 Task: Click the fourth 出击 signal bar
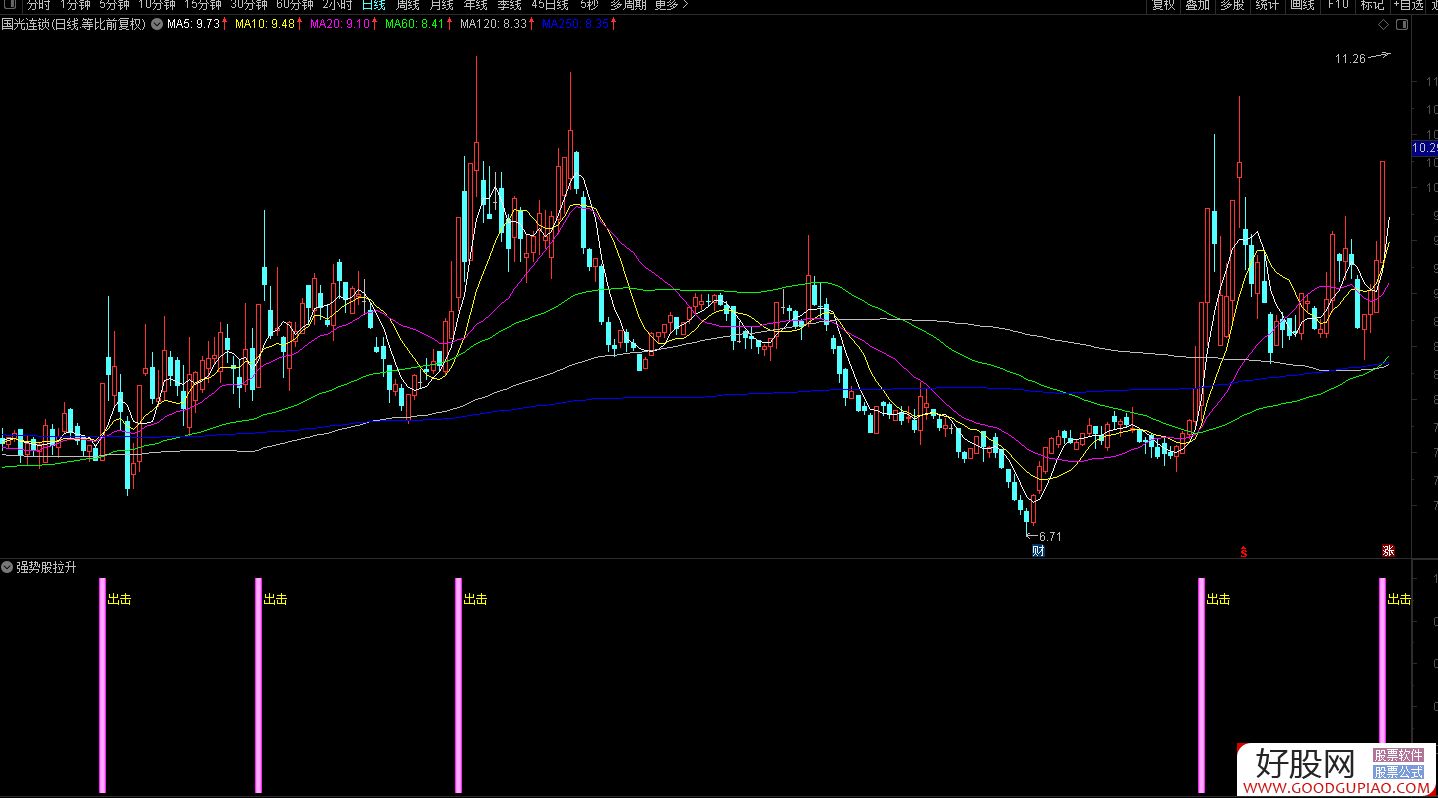coord(1202,685)
